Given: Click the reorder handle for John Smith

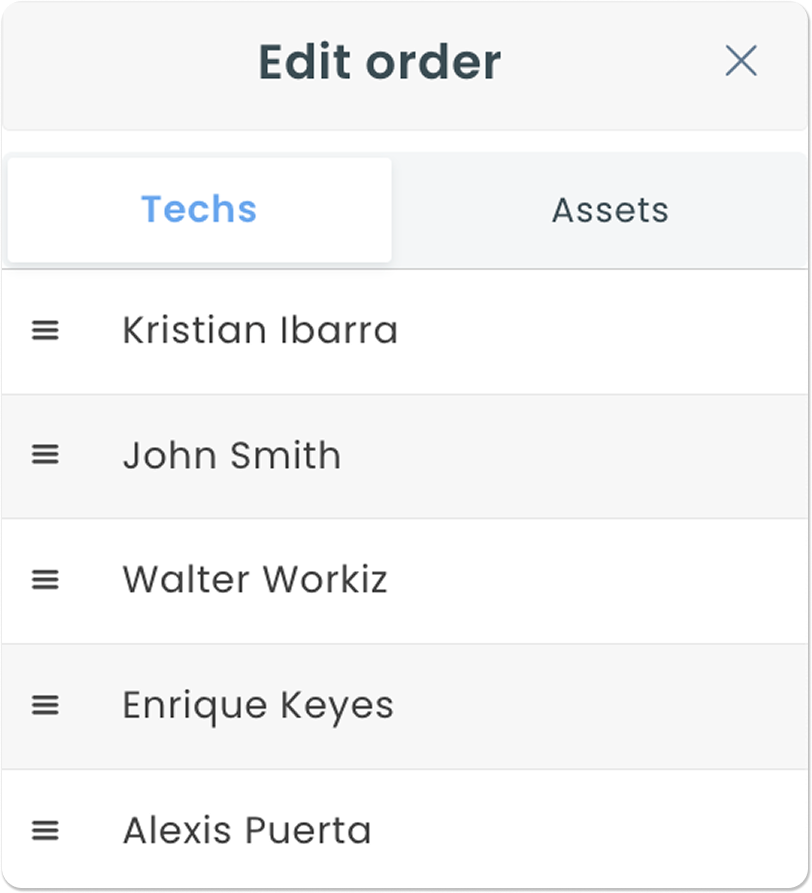Looking at the screenshot, I should click(45, 455).
